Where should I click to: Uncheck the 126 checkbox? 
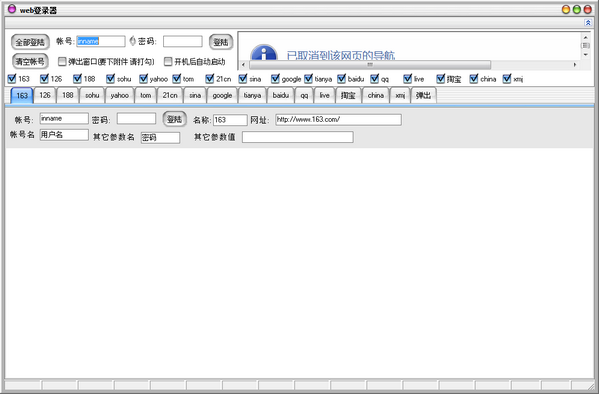44,79
